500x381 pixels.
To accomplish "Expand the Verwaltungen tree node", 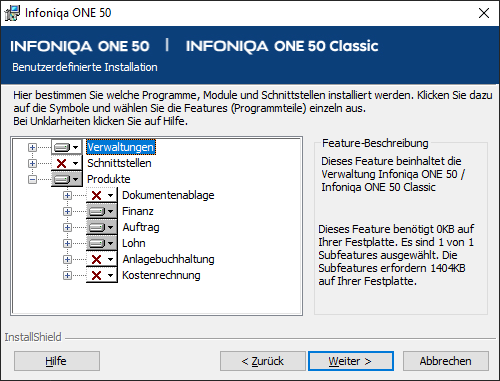I will pos(32,147).
